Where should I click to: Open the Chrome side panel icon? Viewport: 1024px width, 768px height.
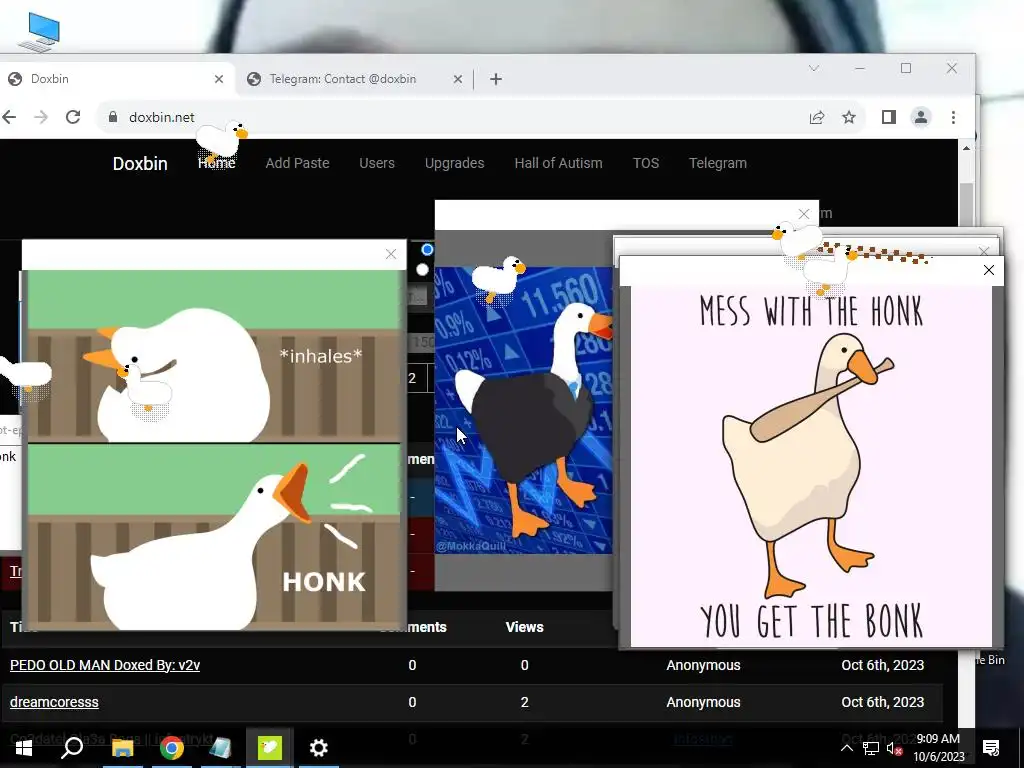click(888, 117)
